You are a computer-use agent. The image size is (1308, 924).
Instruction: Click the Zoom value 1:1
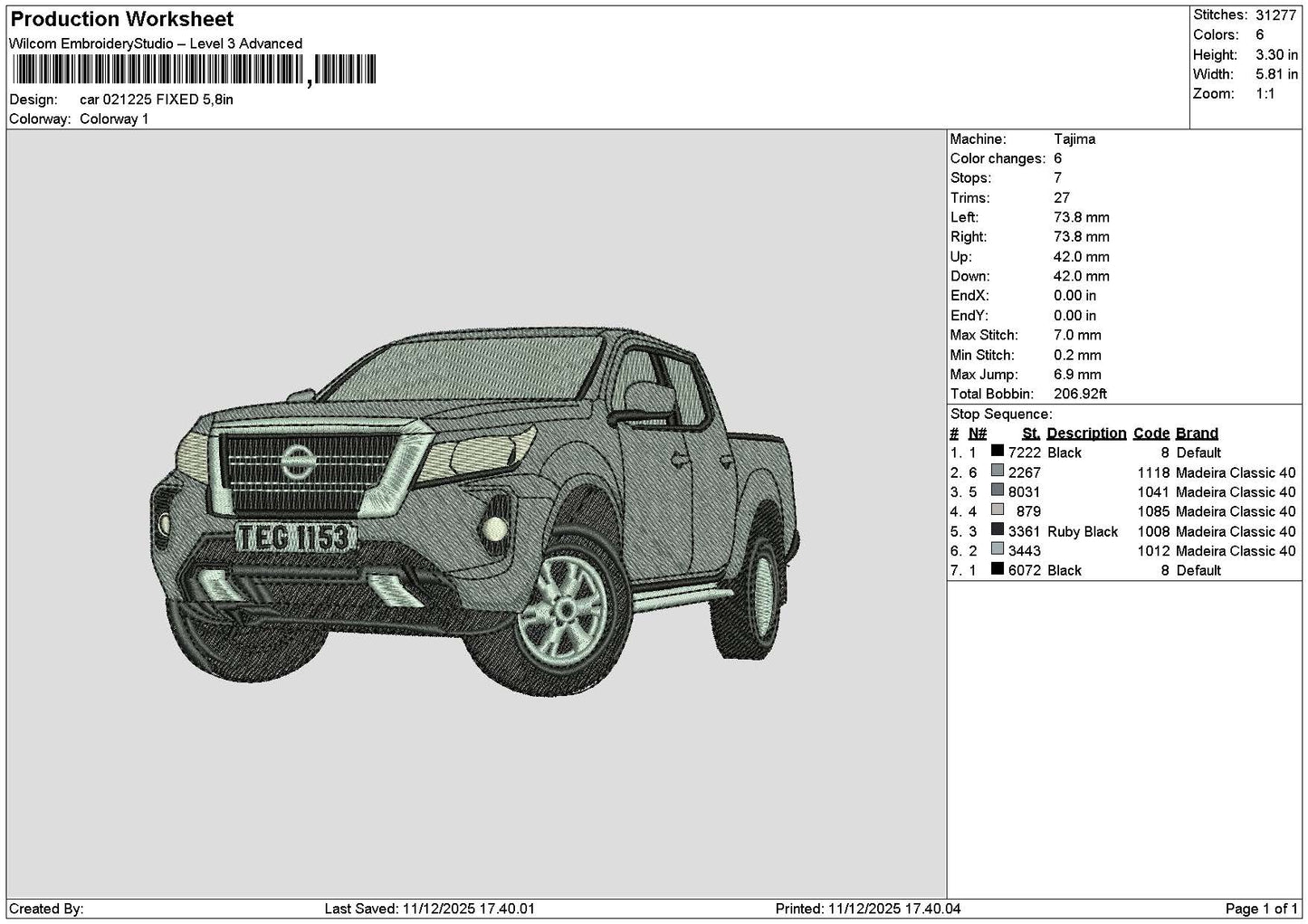click(x=1265, y=94)
